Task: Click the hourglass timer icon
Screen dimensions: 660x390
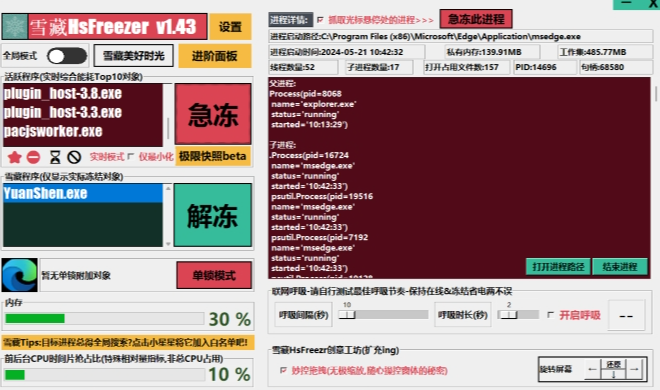Action: tap(55, 157)
